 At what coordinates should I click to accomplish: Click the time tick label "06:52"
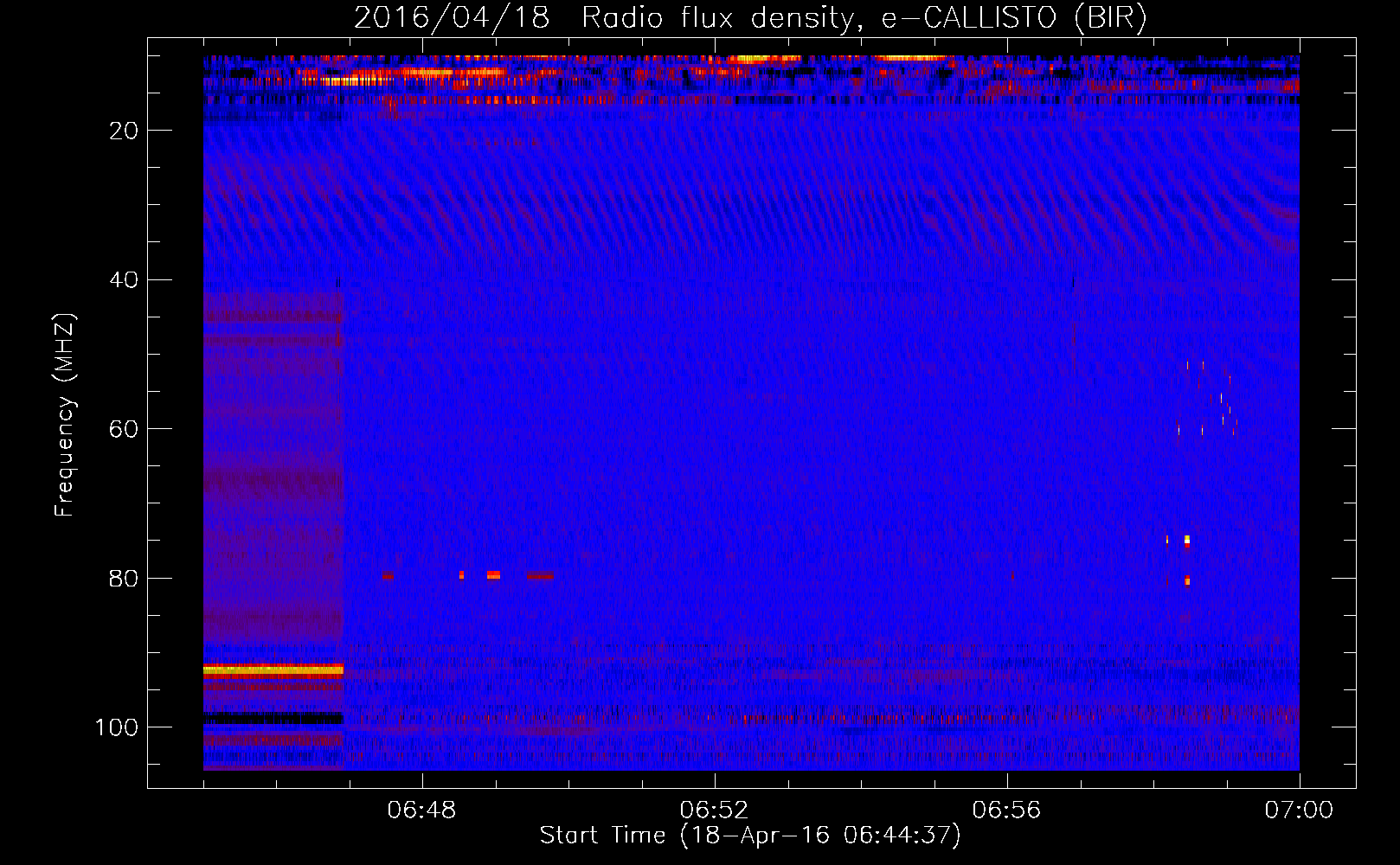pyautogui.click(x=715, y=811)
